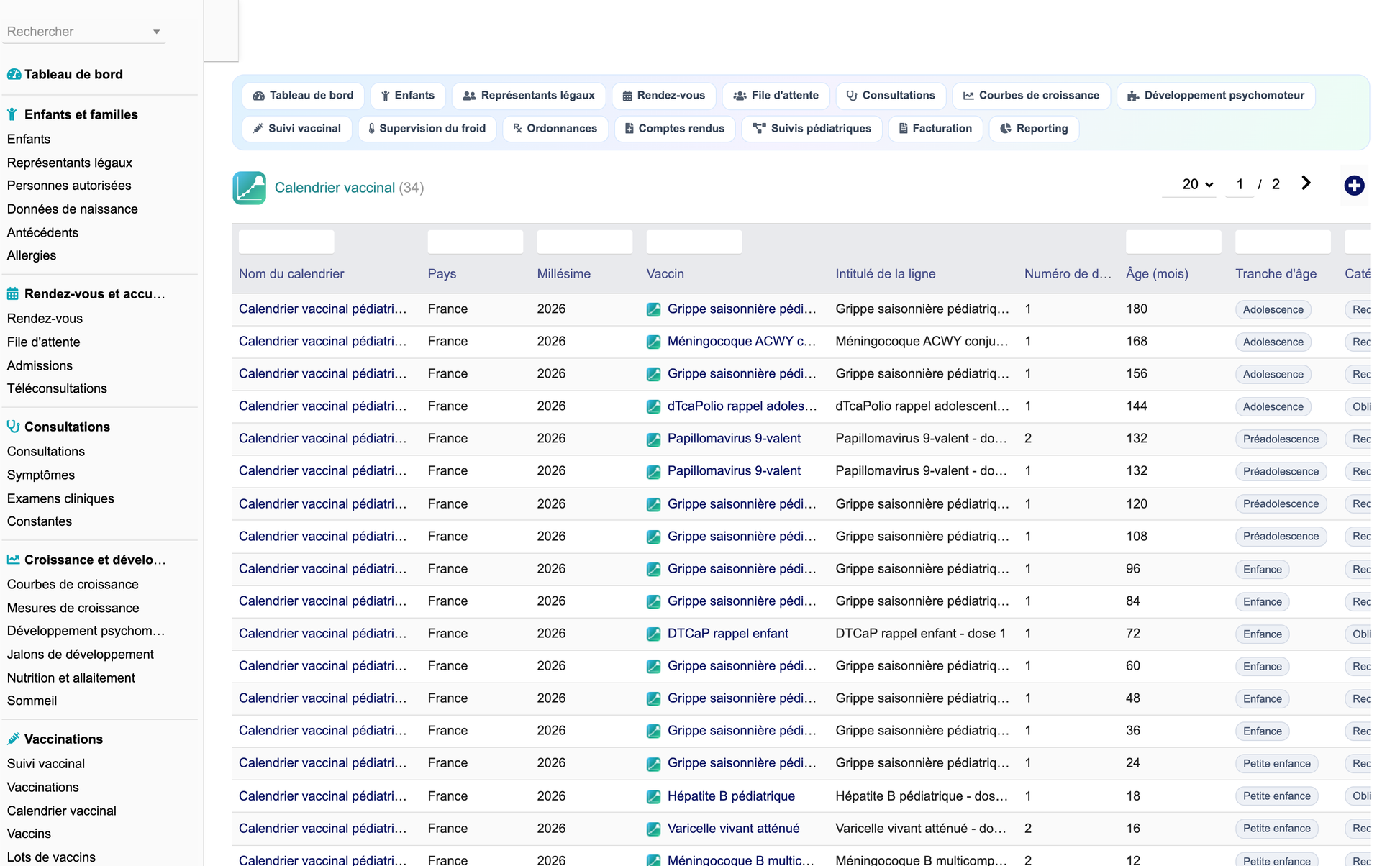Open the File d'attente tab

pyautogui.click(x=776, y=96)
